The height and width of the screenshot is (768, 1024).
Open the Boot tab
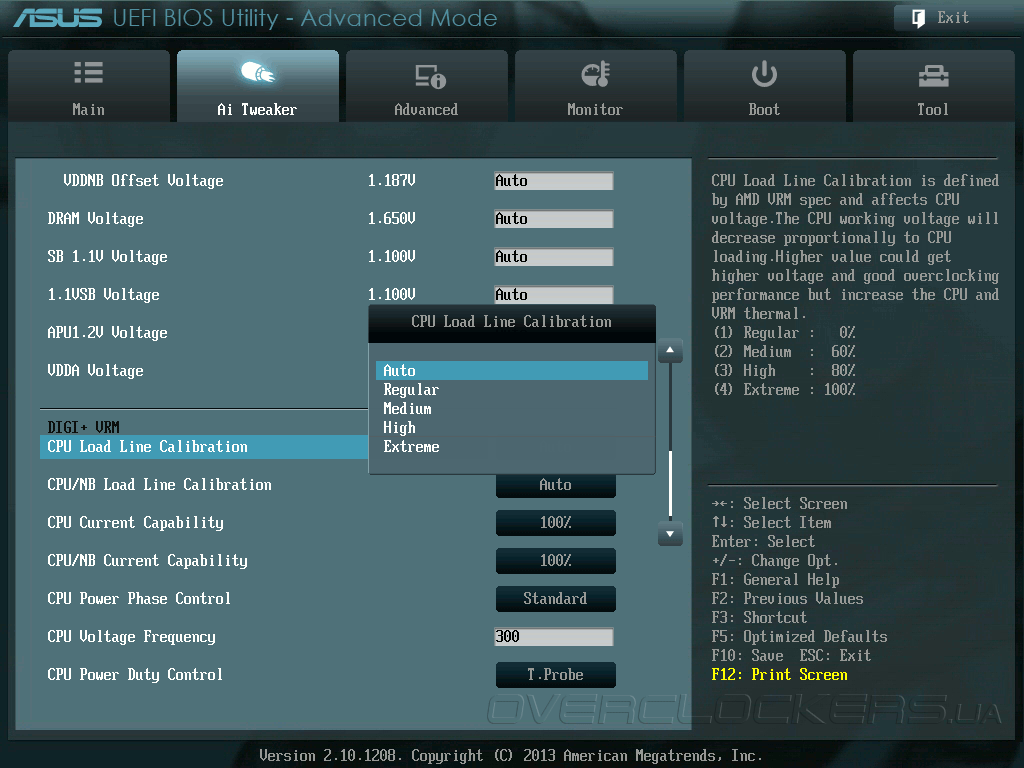coord(764,86)
